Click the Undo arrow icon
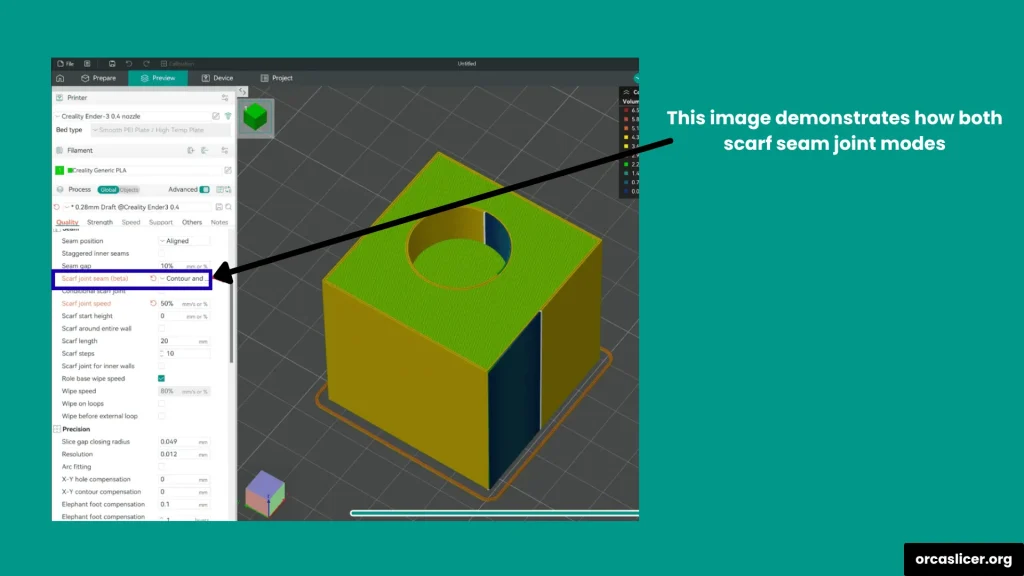1024x576 pixels. pyautogui.click(x=129, y=63)
